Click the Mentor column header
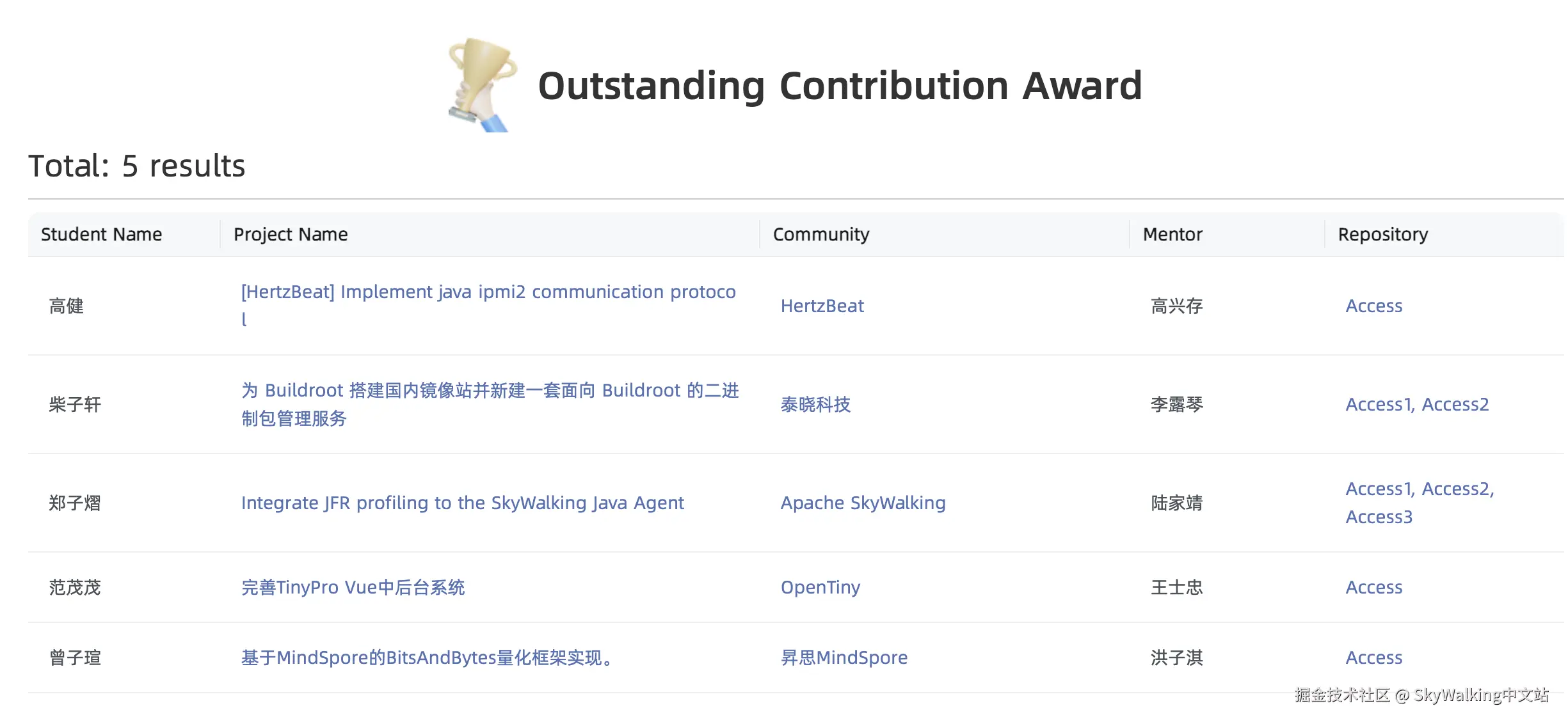1568x724 pixels. 1172,234
